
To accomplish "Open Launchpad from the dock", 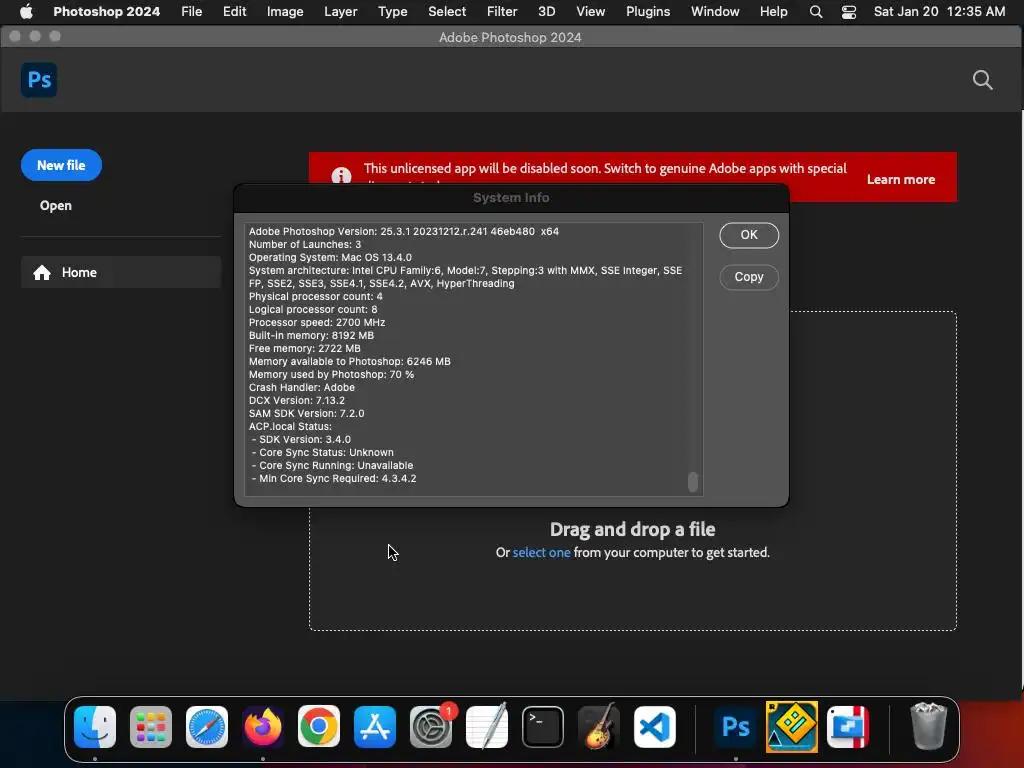I will click(151, 727).
